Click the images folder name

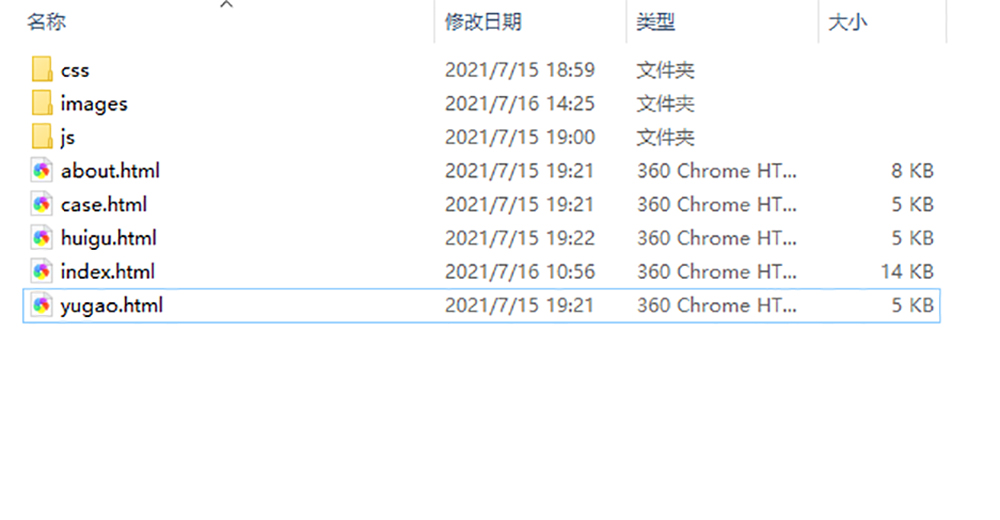coord(94,103)
